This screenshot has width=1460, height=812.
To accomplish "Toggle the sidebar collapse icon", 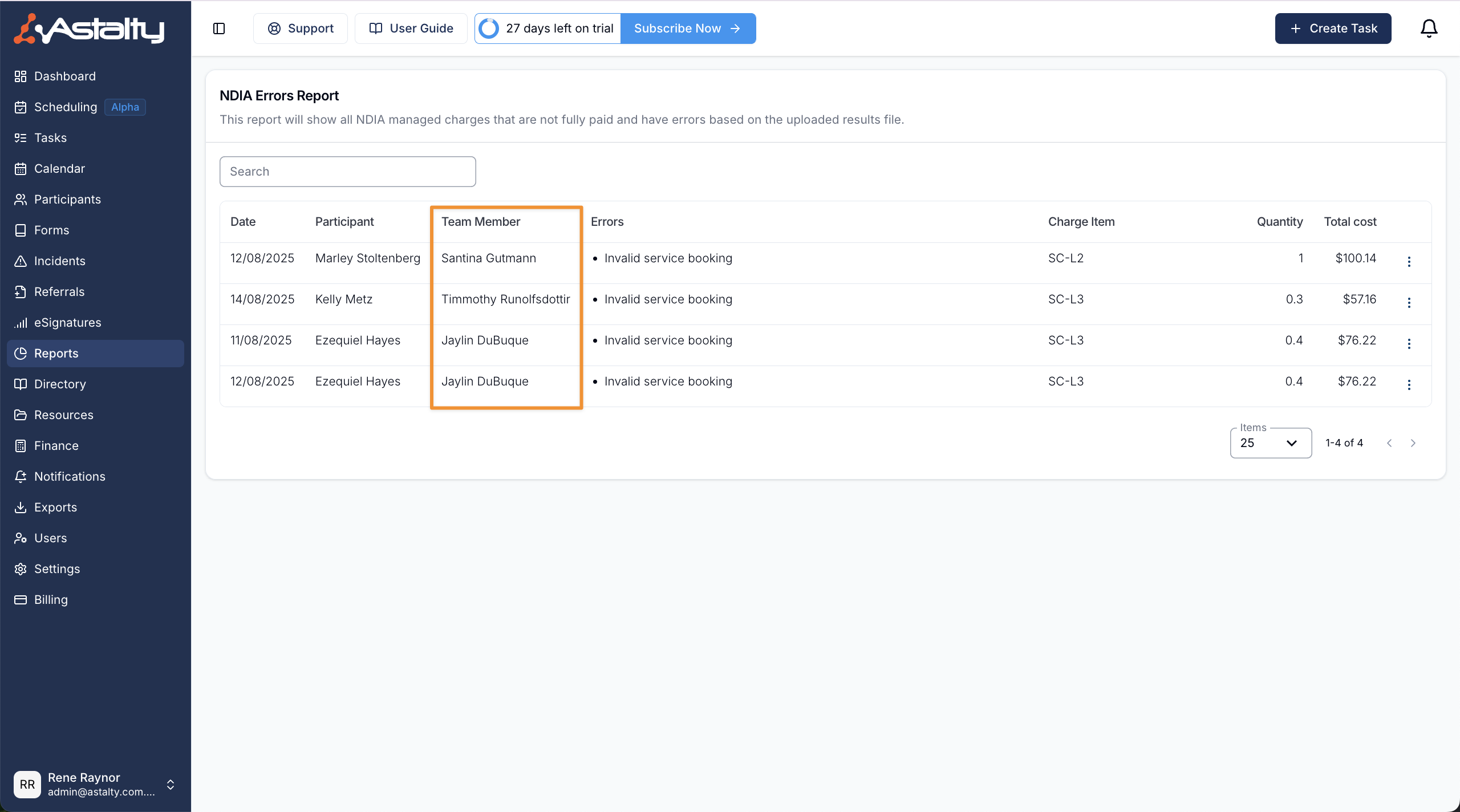I will click(219, 29).
